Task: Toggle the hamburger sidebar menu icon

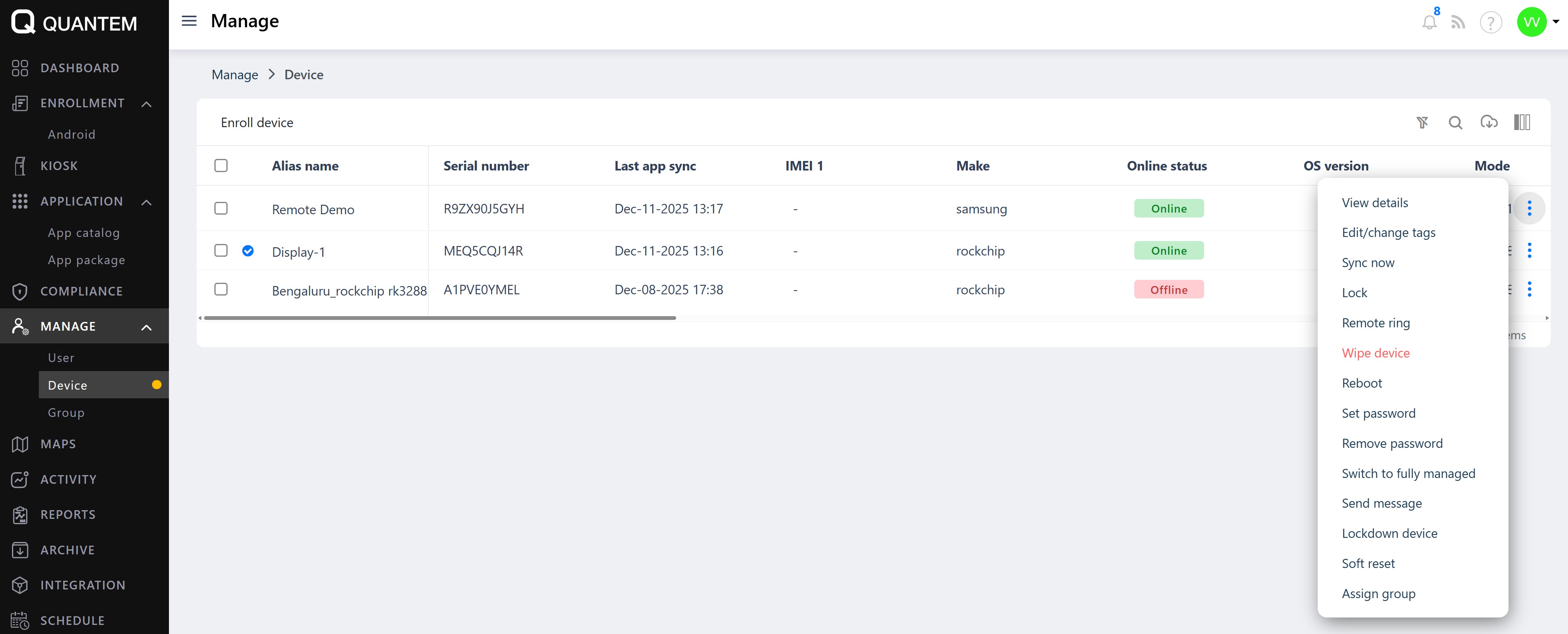Action: coord(189,21)
